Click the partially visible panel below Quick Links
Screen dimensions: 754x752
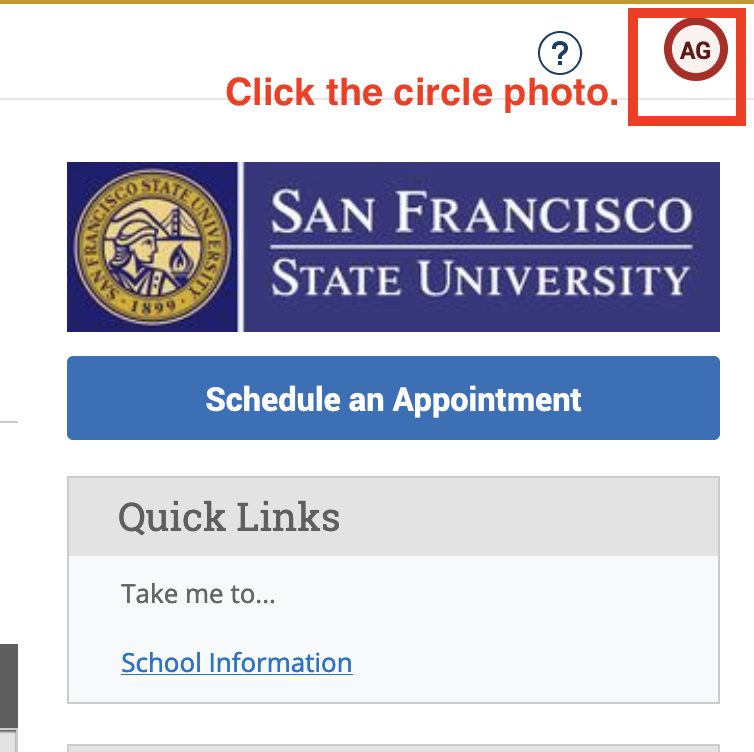393,748
